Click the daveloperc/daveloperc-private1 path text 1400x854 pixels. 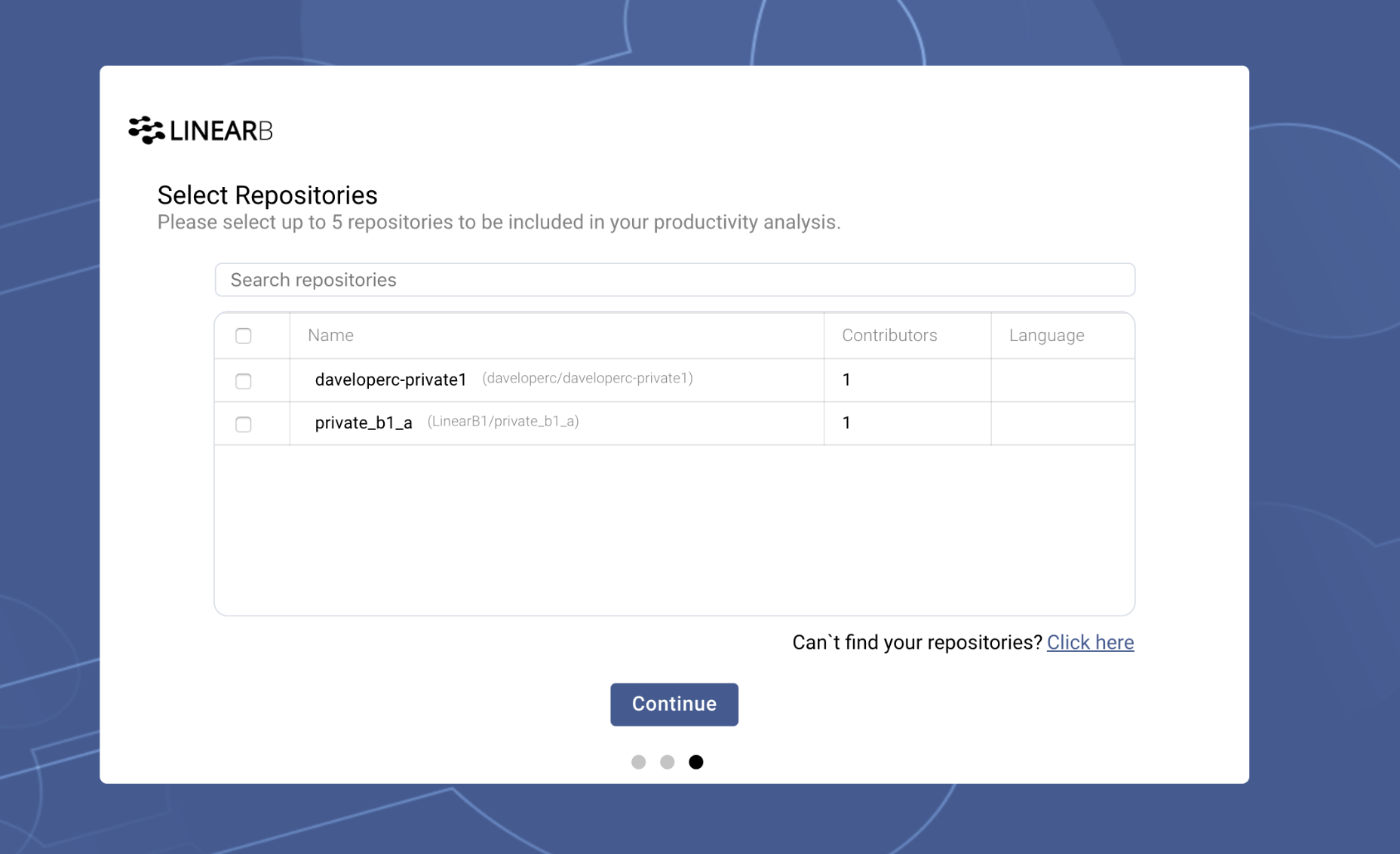coord(587,379)
